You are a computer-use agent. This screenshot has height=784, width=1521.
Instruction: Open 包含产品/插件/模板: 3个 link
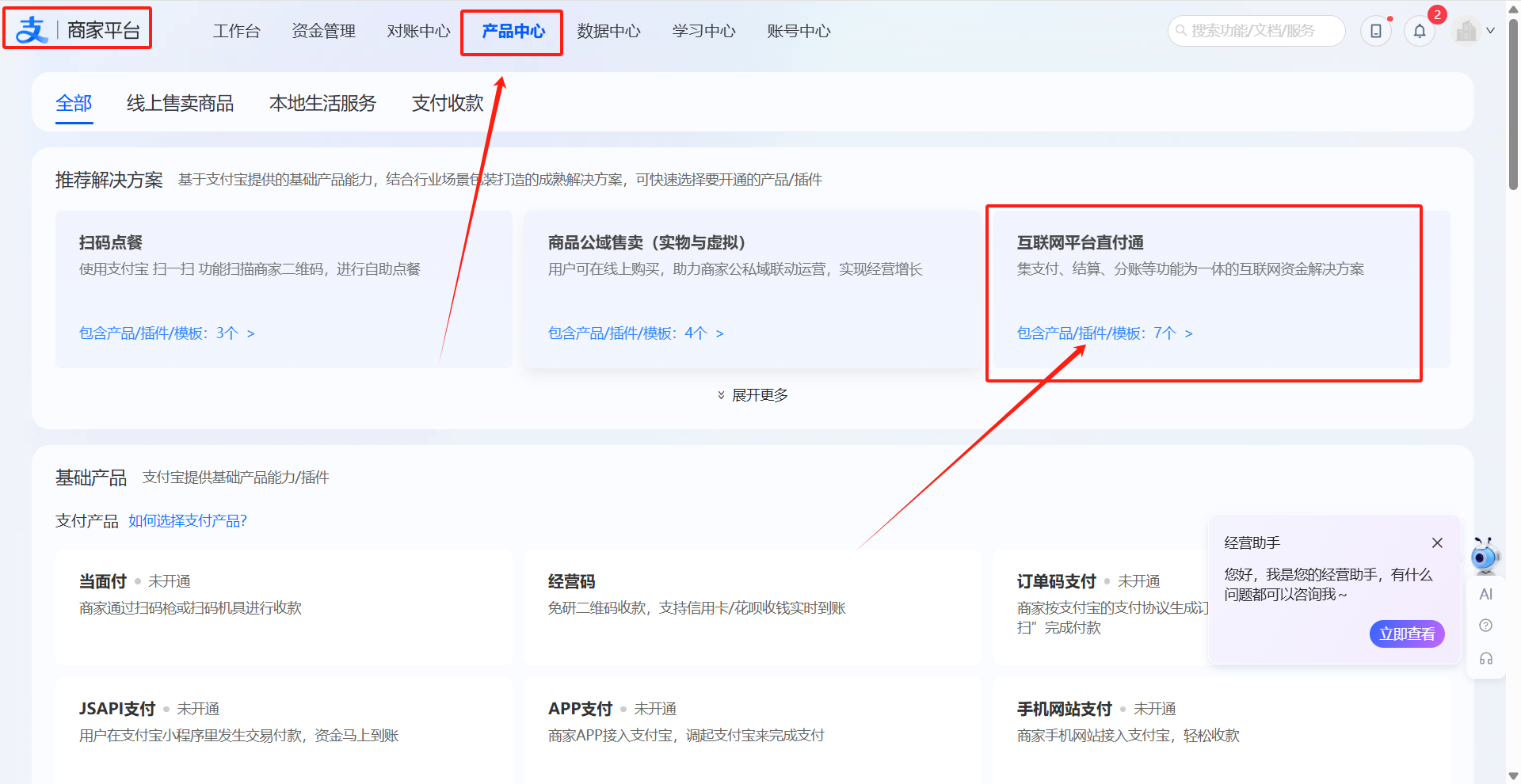click(166, 333)
